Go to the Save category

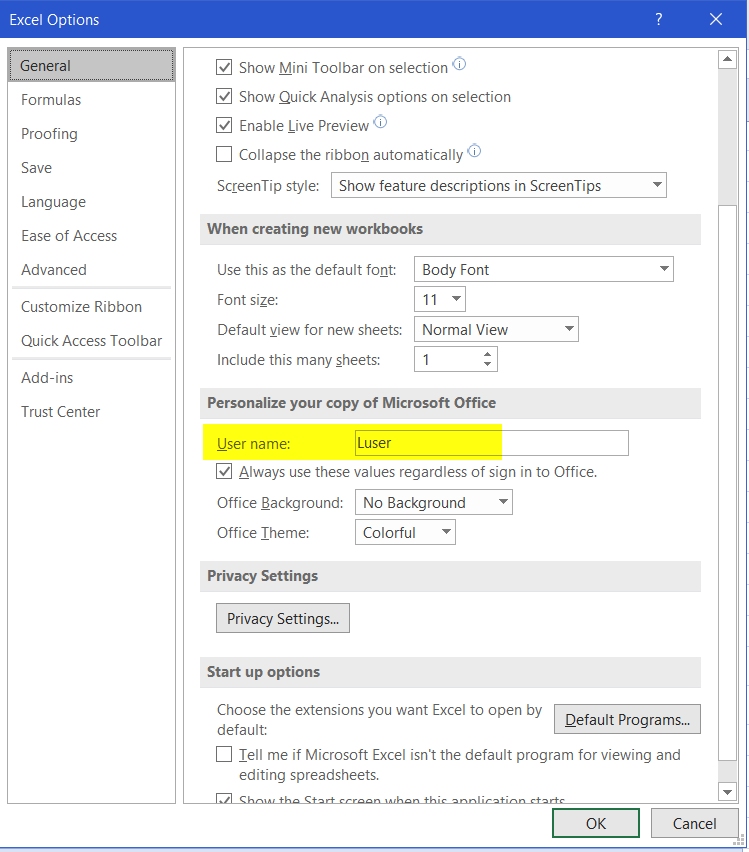click(x=91, y=168)
